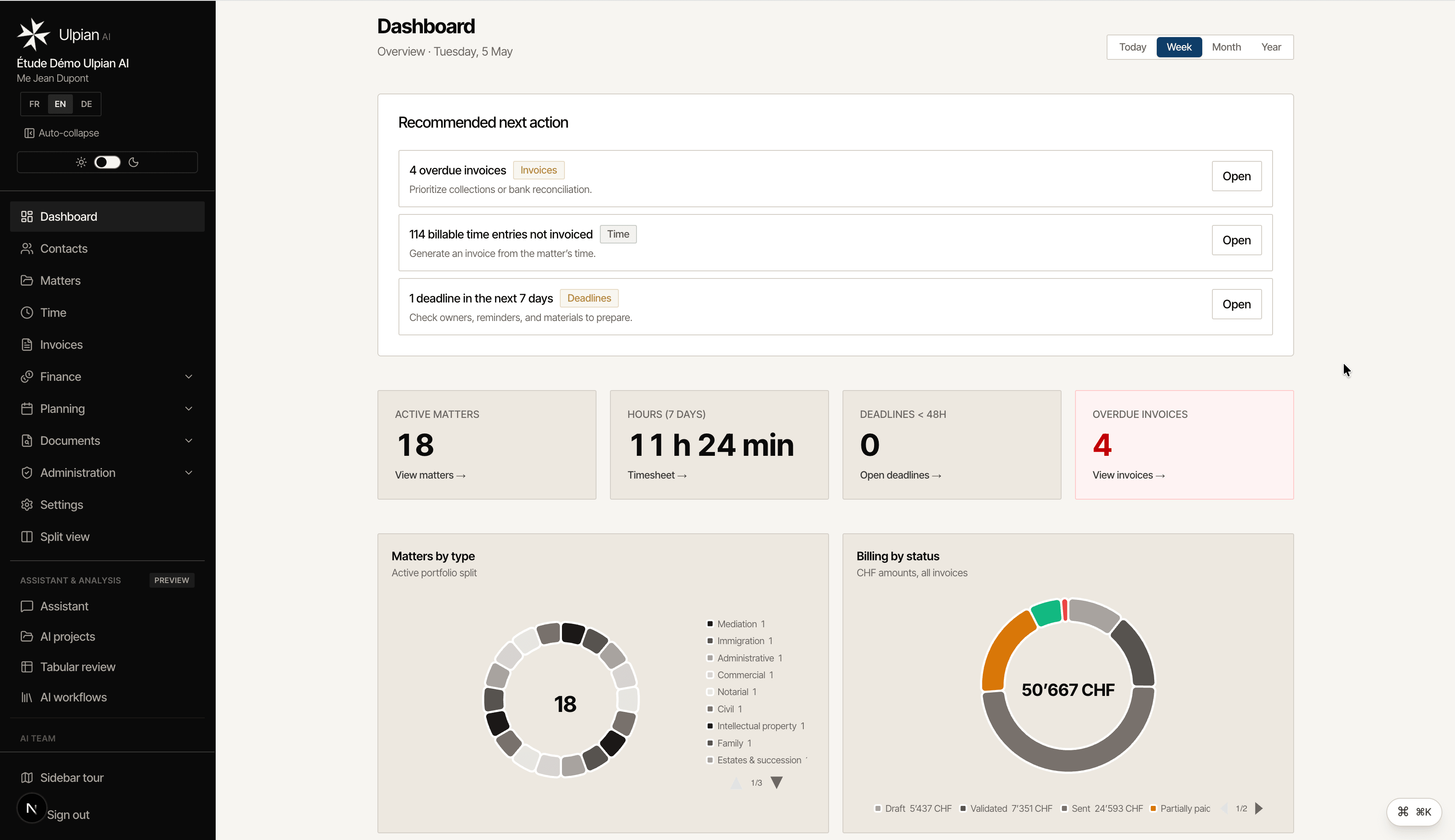Click the Matters folder icon
This screenshot has height=840, width=1455.
click(x=27, y=281)
